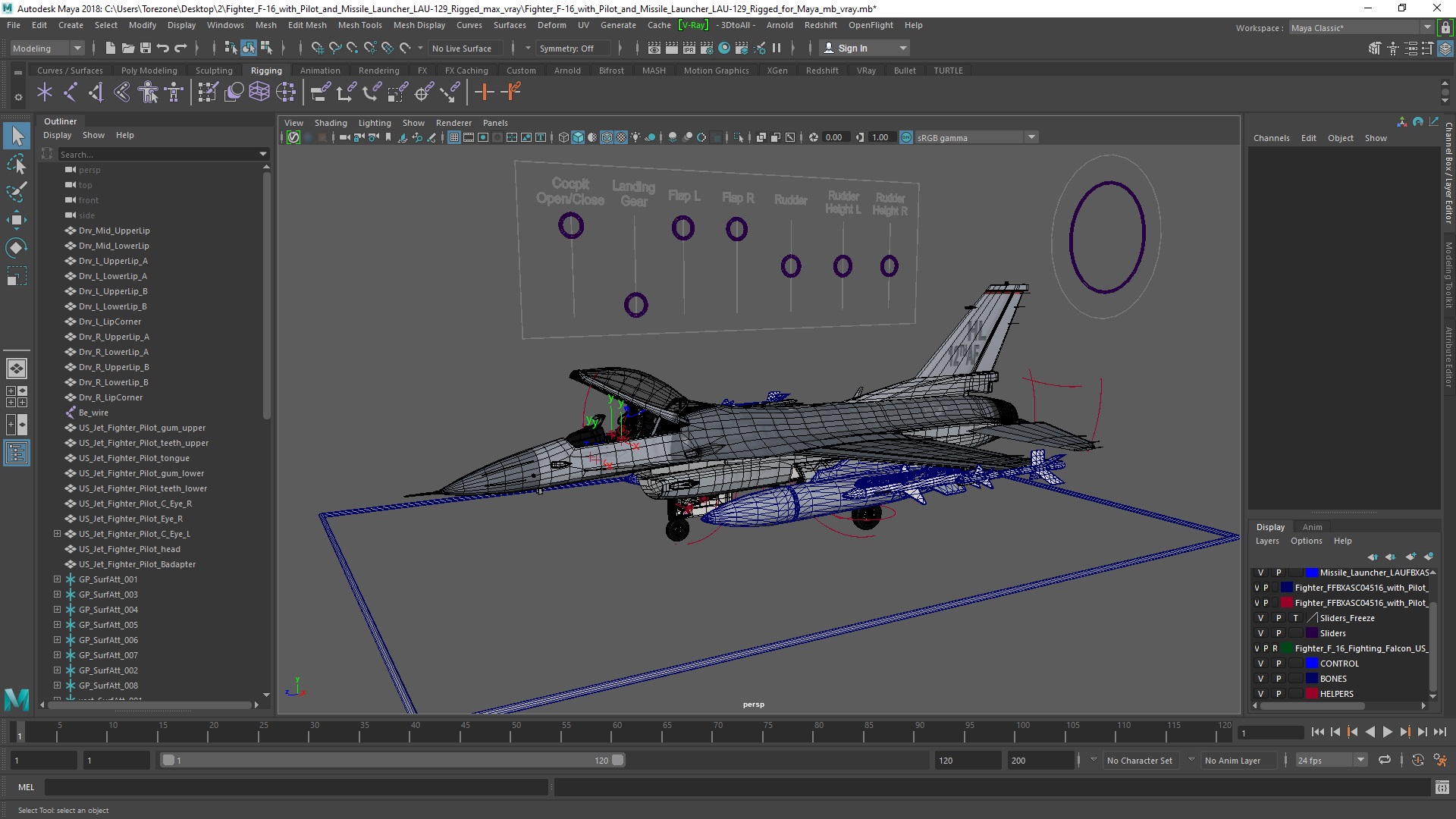Toggle playback P of CONTROL layer

point(1279,664)
